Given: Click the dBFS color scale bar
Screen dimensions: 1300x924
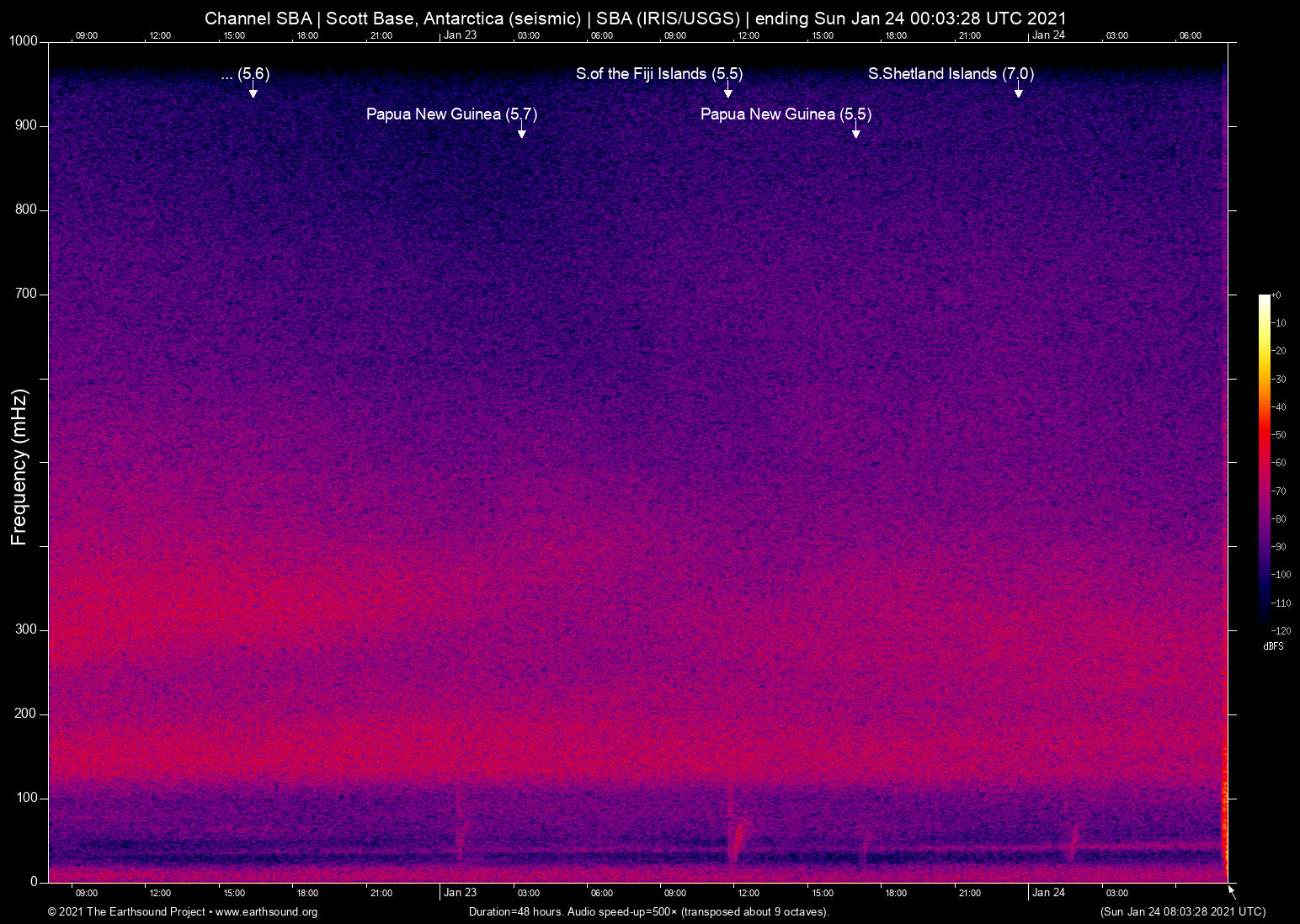Looking at the screenshot, I should click(x=1264, y=461).
